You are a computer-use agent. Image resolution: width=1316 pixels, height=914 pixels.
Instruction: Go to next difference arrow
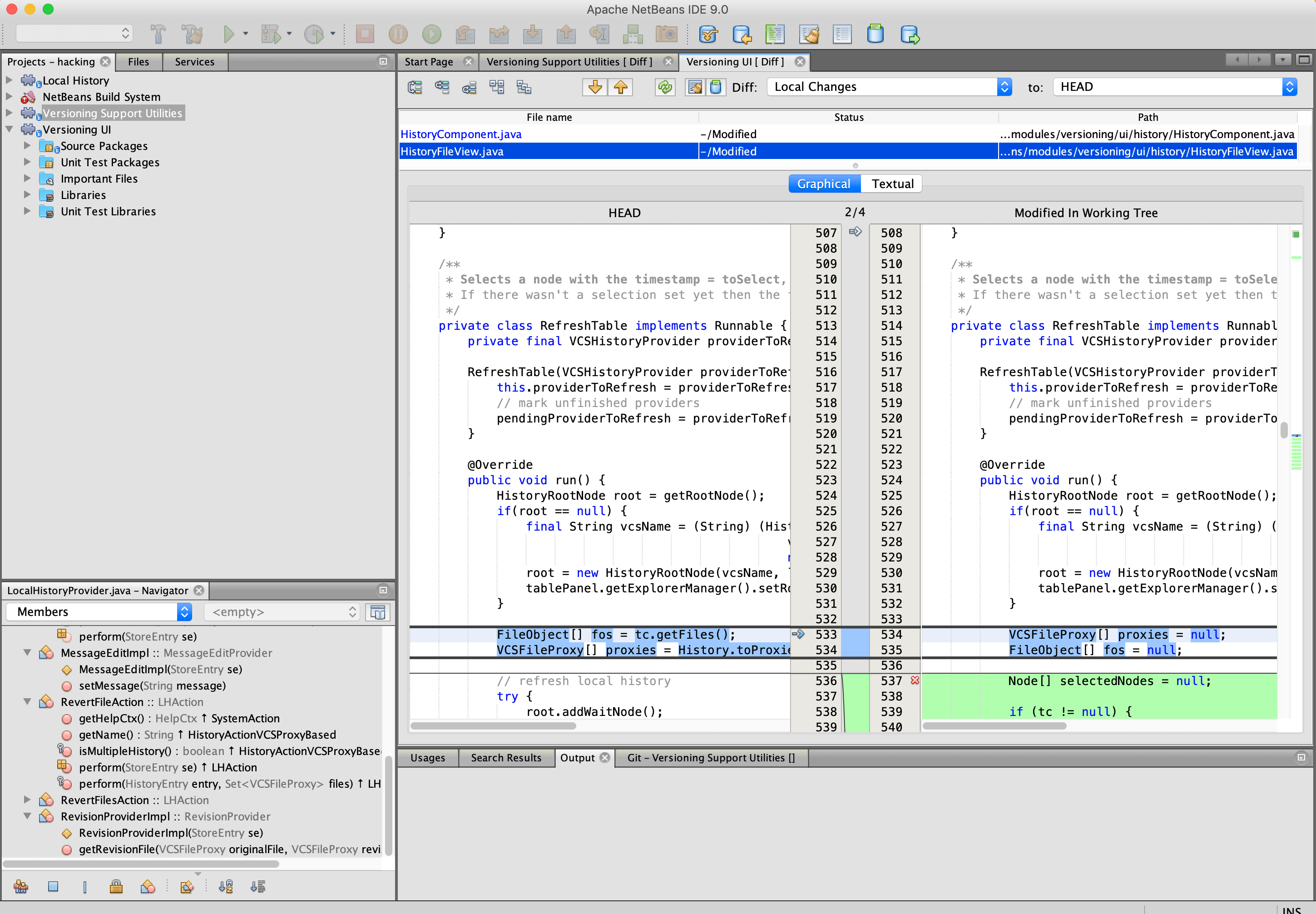coord(595,87)
